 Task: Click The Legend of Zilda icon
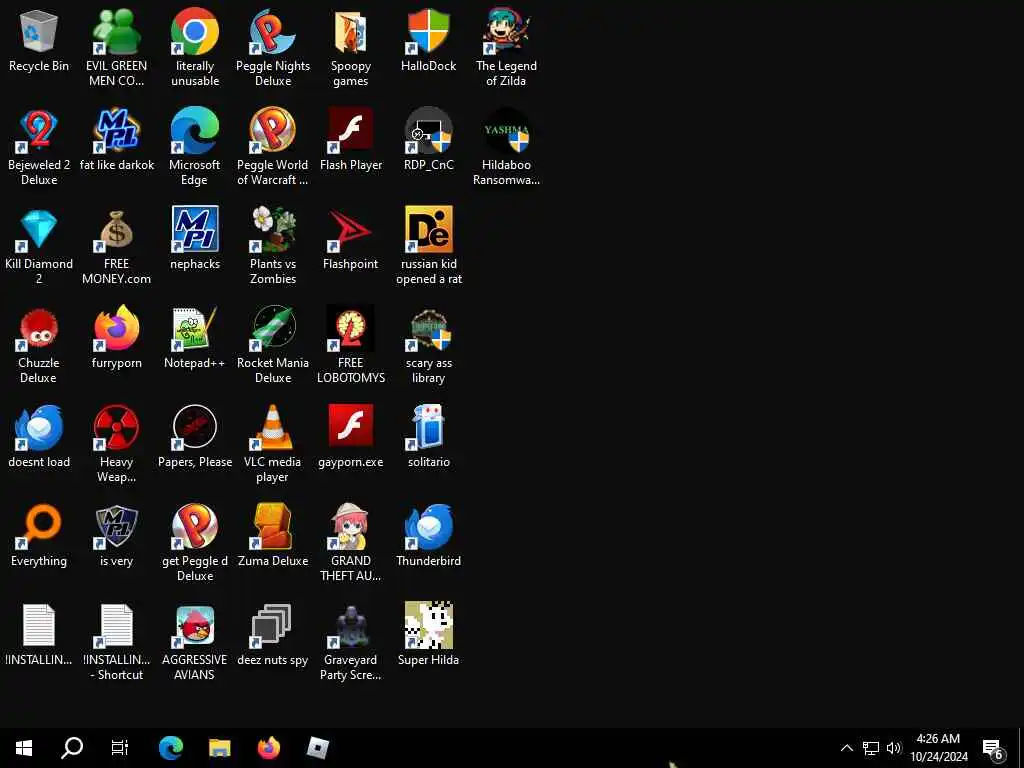(506, 31)
